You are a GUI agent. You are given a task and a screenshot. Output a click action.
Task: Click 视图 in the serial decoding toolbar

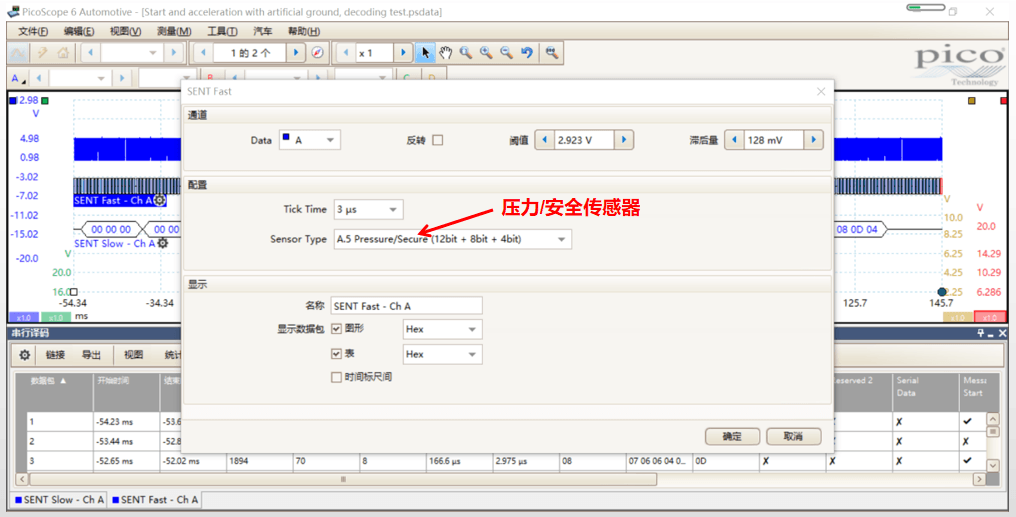pos(133,354)
